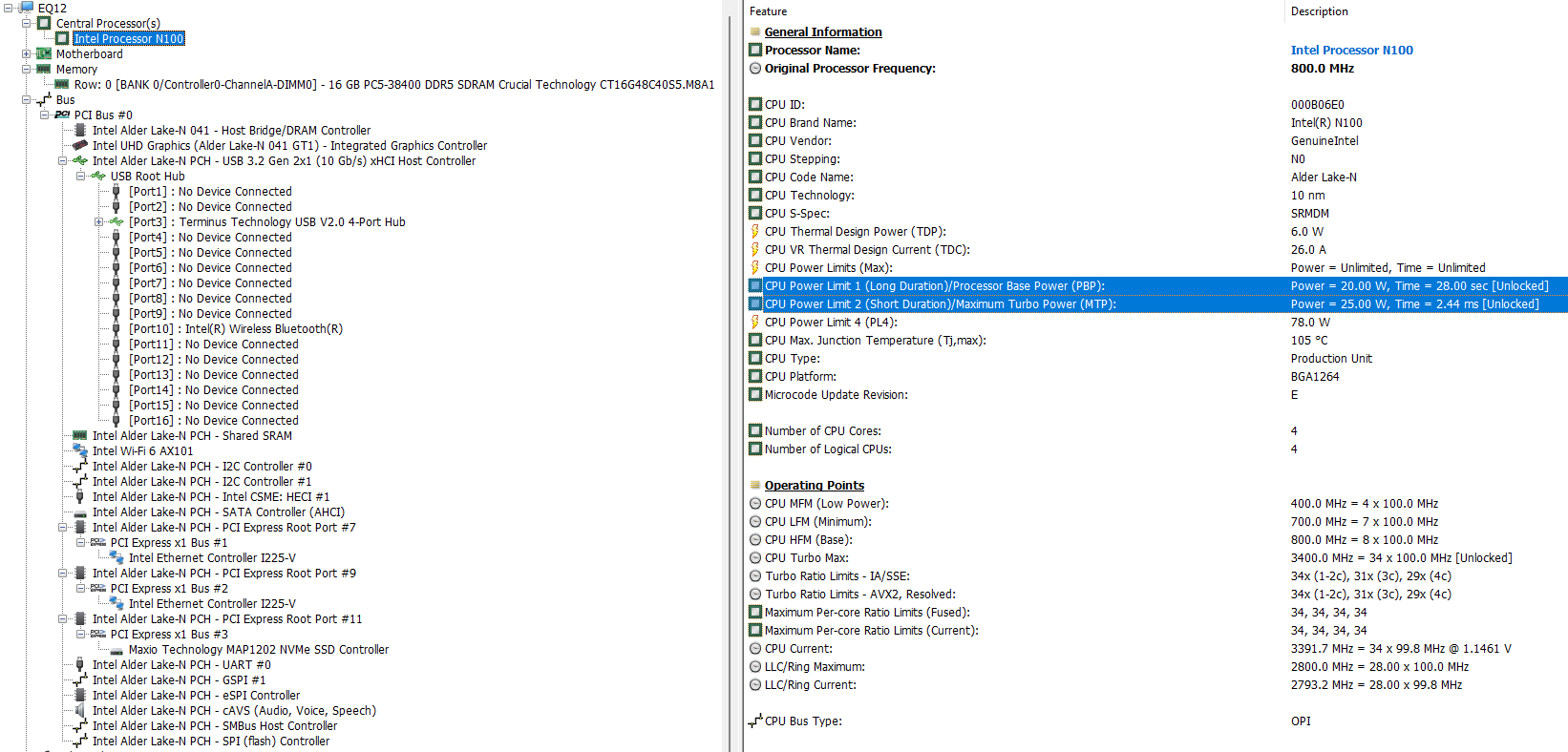Screen dimensions: 1568x752
Task: Select Port16 No Device Connected entry
Action: [x=214, y=420]
